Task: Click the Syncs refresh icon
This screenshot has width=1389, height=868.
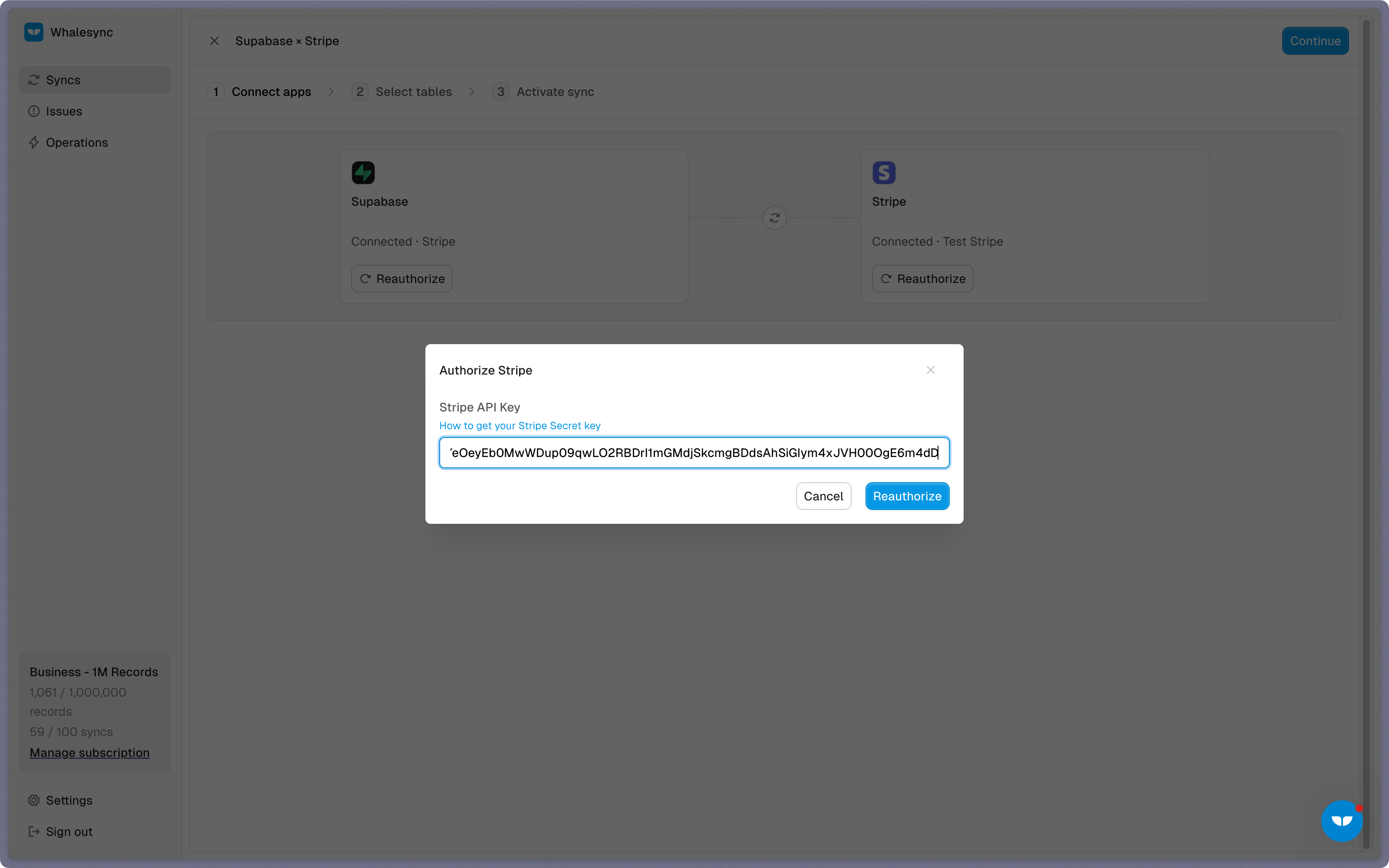Action: [34, 80]
